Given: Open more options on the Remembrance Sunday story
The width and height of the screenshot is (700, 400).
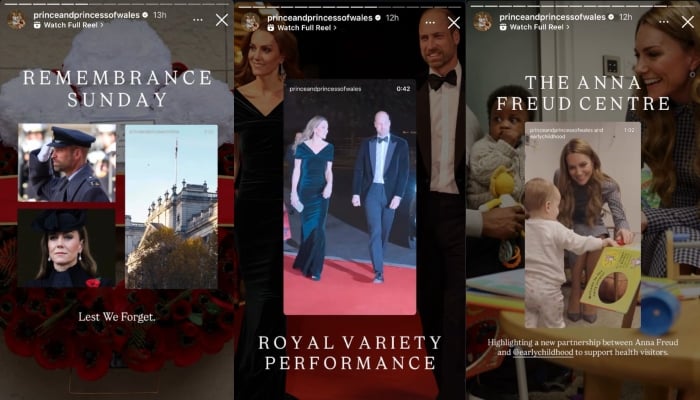Looking at the screenshot, I should [198, 20].
